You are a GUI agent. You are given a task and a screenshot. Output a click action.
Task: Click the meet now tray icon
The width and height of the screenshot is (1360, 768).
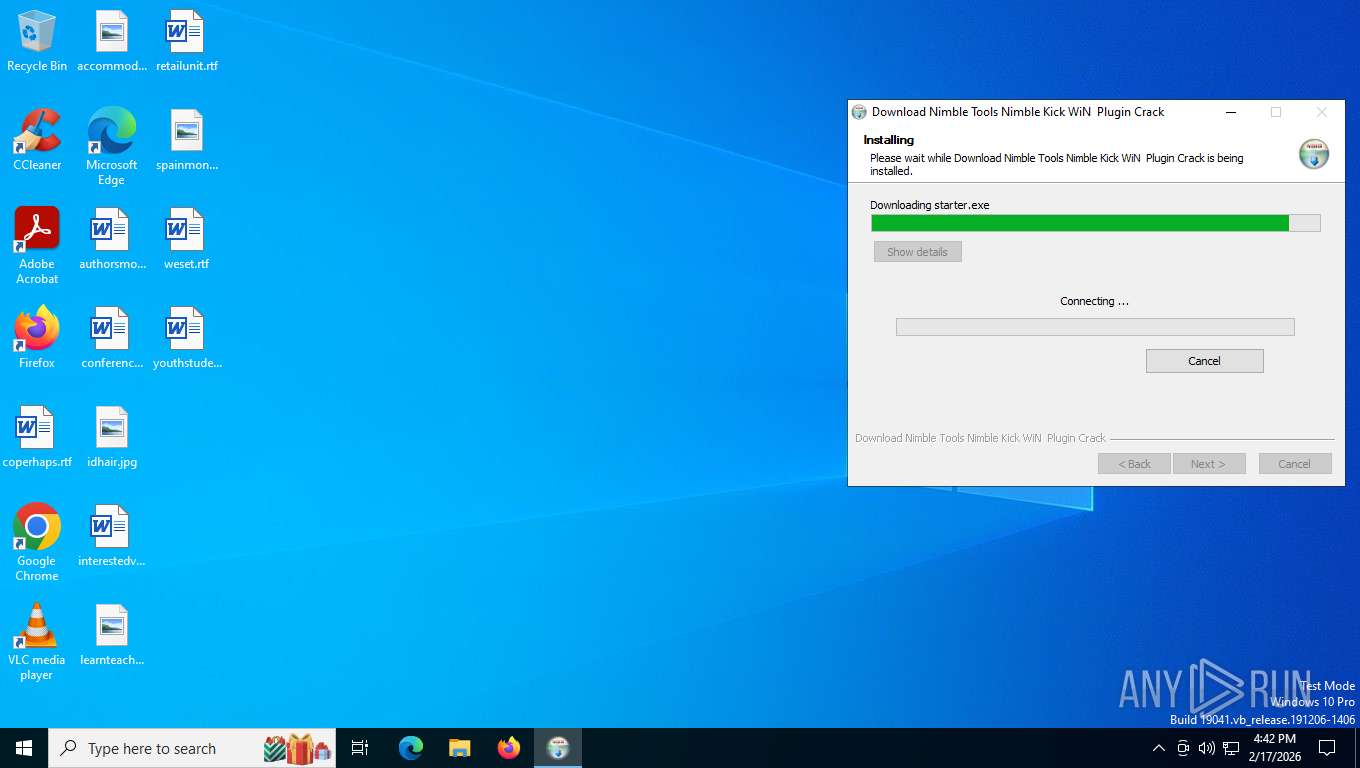(1183, 748)
